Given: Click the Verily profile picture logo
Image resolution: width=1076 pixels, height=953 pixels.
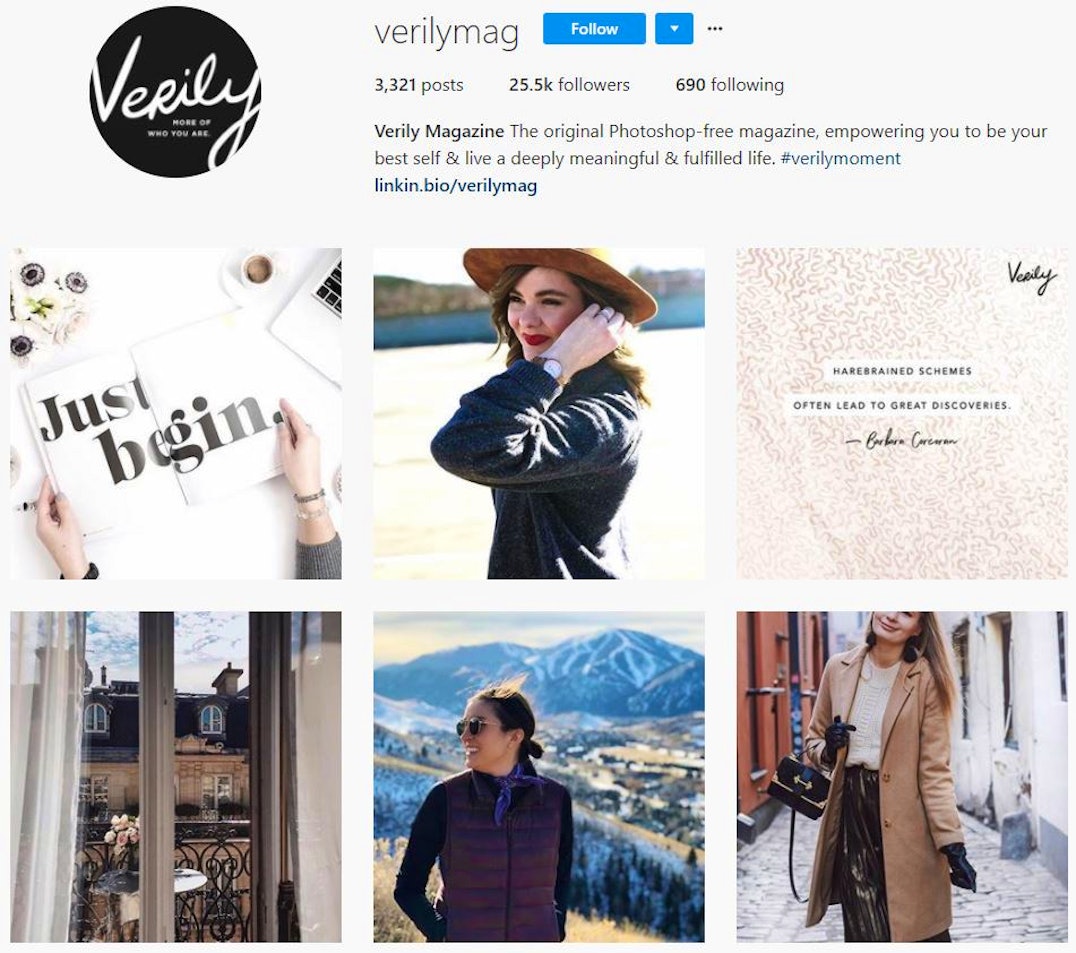Looking at the screenshot, I should tap(175, 92).
